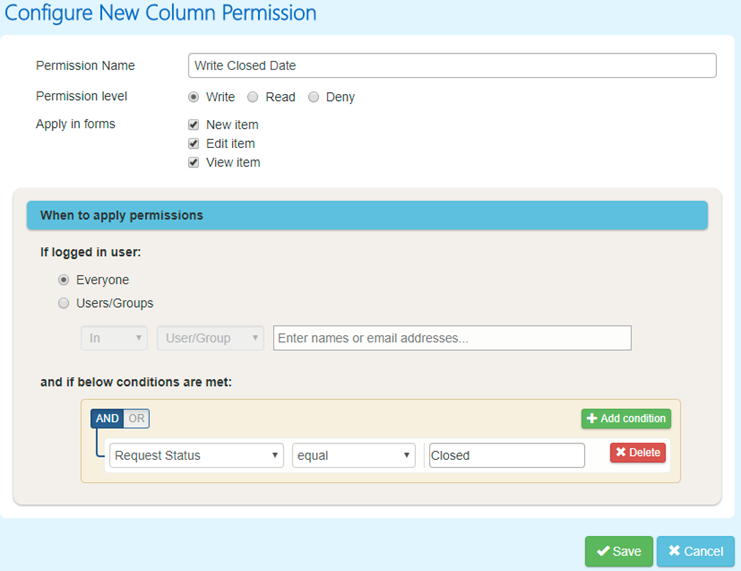Open the In operator dropdown
The height and width of the screenshot is (571, 741).
(114, 338)
